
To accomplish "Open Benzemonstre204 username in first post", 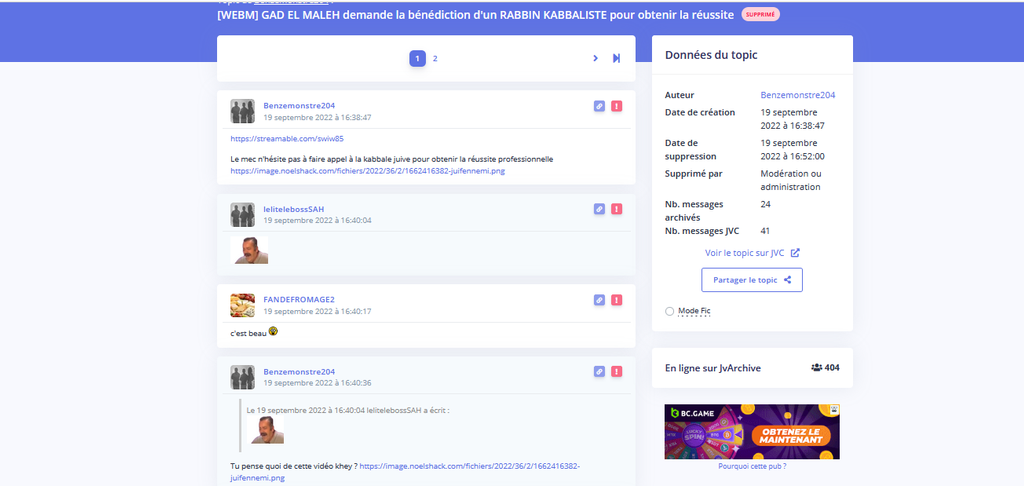I will [299, 105].
